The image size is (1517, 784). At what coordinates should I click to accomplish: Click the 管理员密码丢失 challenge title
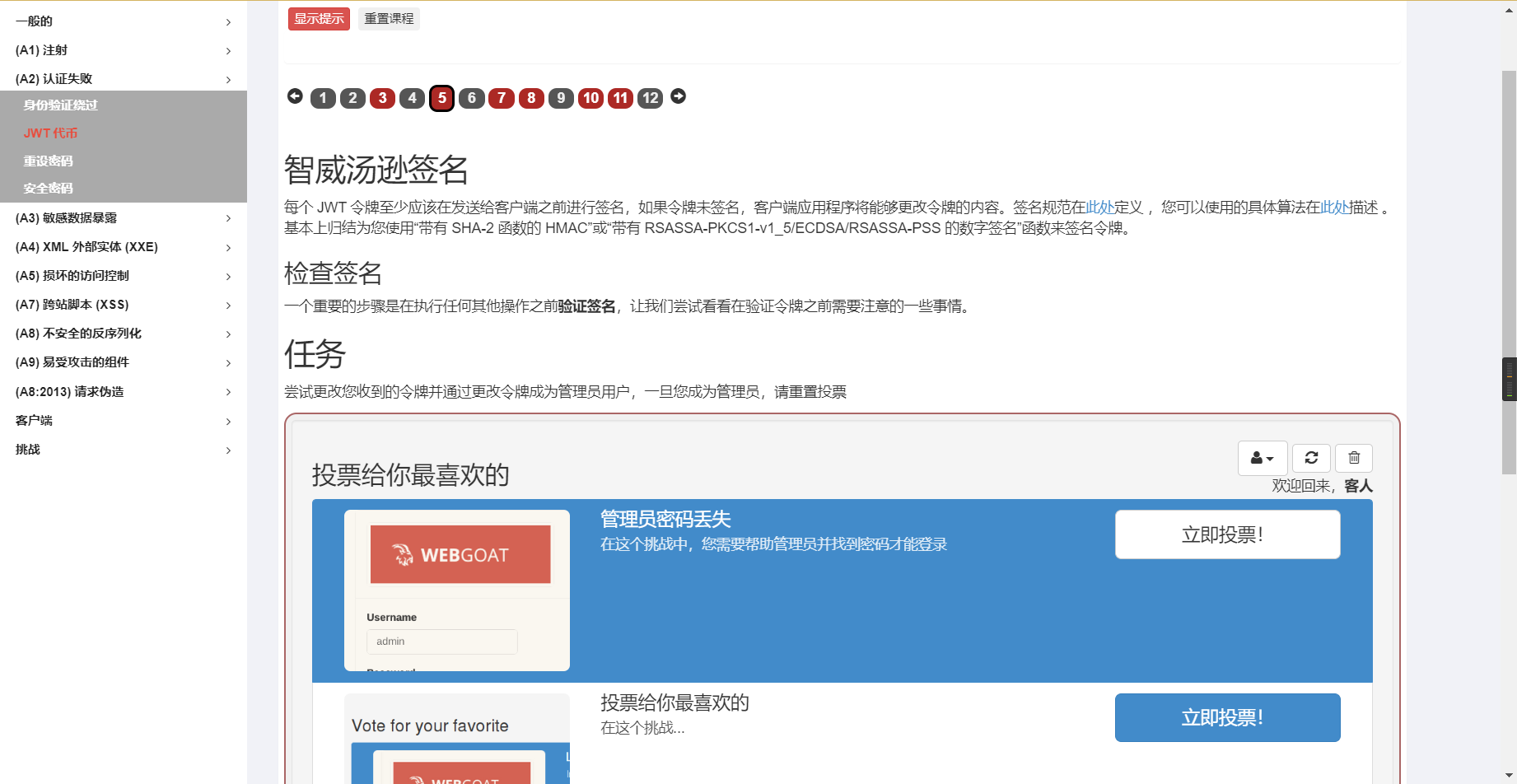[x=665, y=520]
